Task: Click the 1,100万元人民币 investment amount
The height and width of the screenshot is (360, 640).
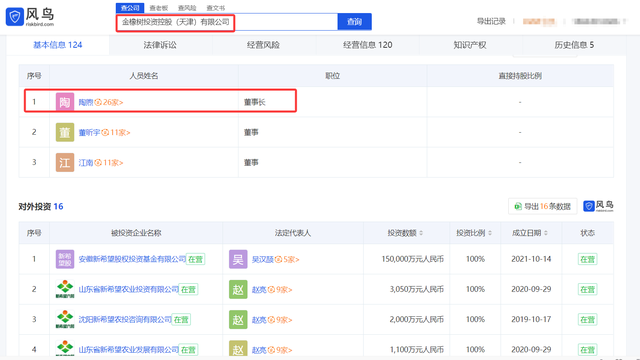Action: pyautogui.click(x=416, y=350)
